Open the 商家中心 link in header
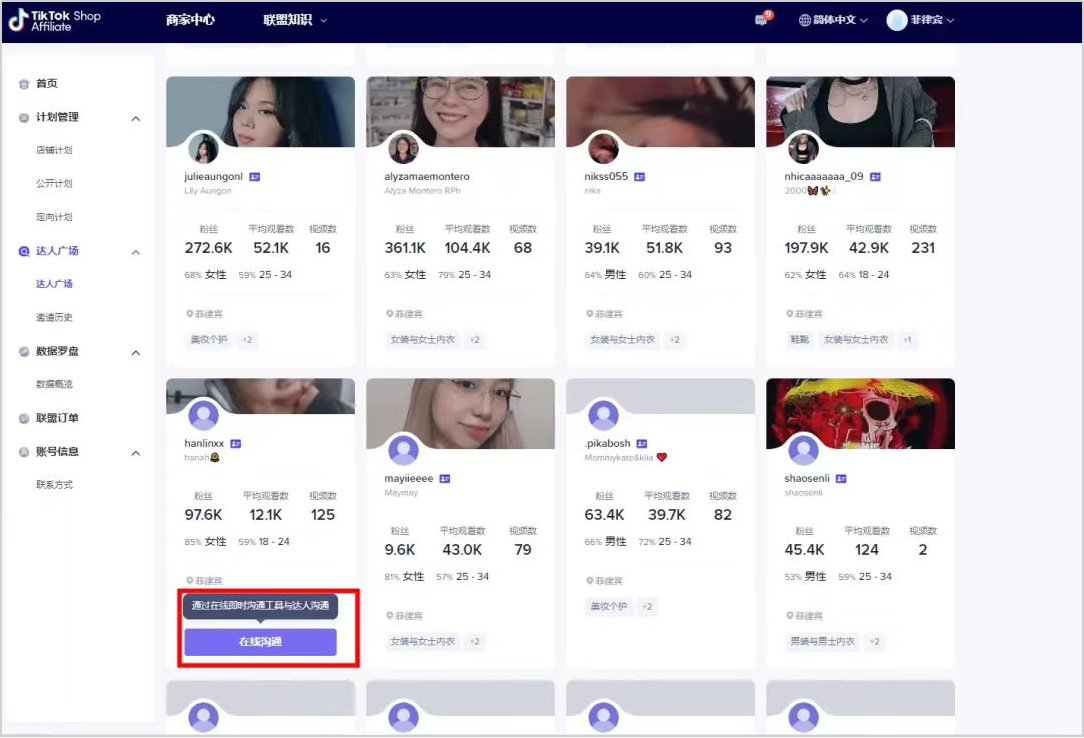 point(190,20)
